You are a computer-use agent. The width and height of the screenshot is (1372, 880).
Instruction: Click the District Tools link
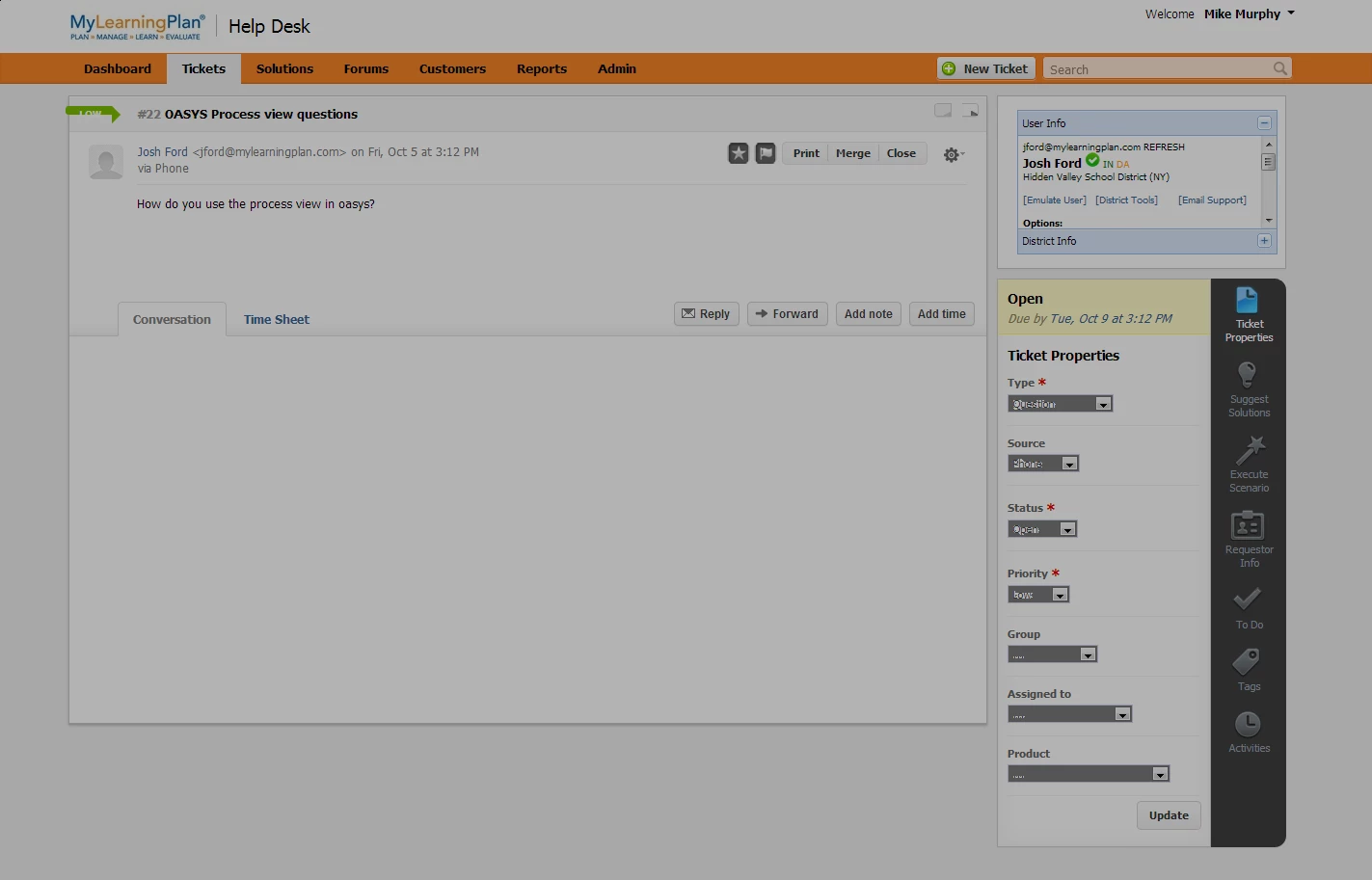tap(1126, 200)
